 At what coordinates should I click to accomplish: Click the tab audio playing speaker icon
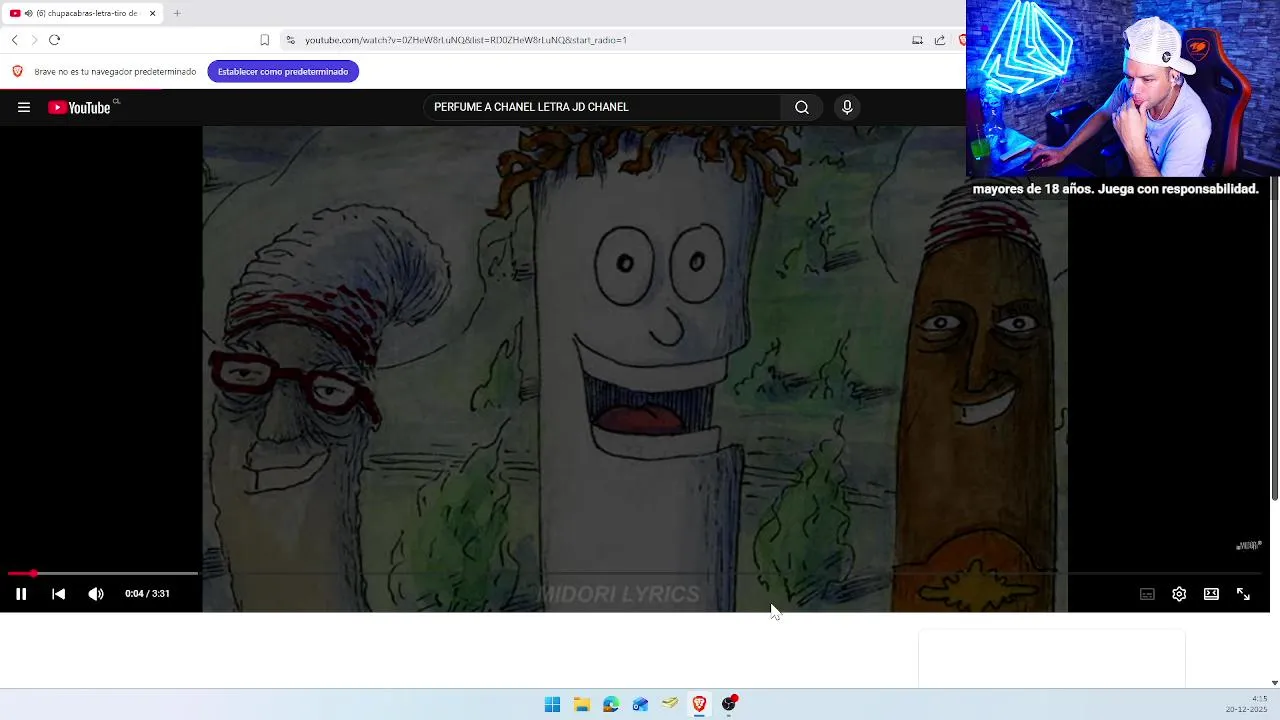pyautogui.click(x=27, y=13)
